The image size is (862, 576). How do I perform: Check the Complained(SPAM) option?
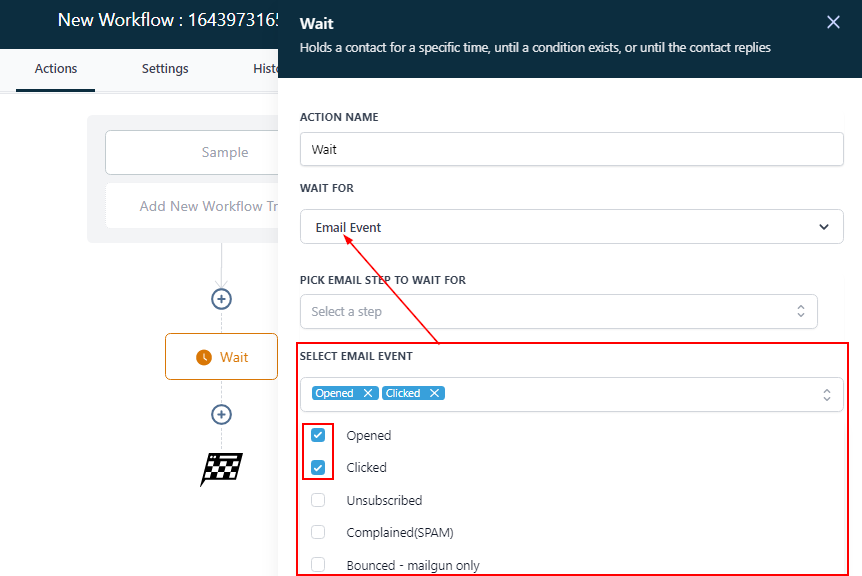coord(318,532)
